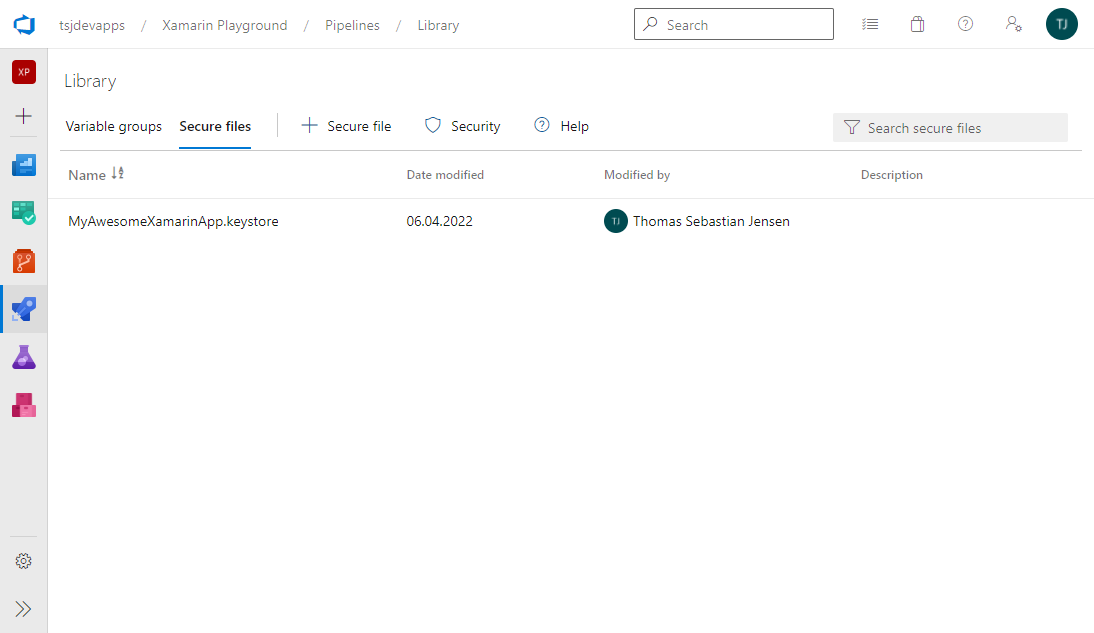
Task: Open Test Plans flask icon
Action: pyautogui.click(x=24, y=357)
